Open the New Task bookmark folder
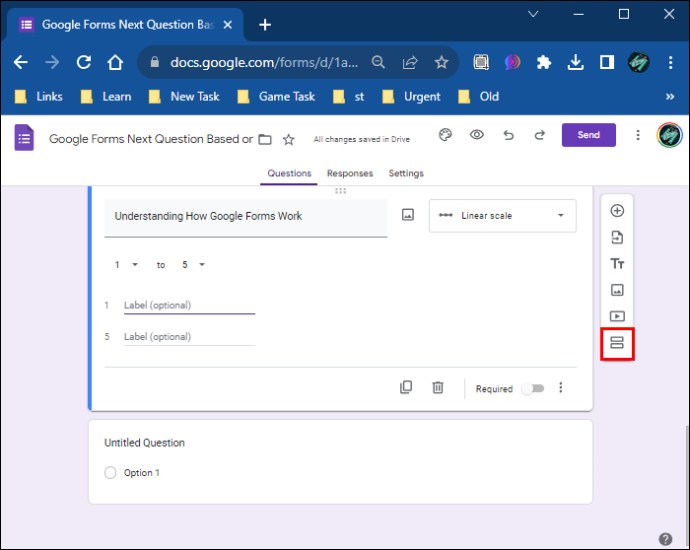 pos(184,96)
